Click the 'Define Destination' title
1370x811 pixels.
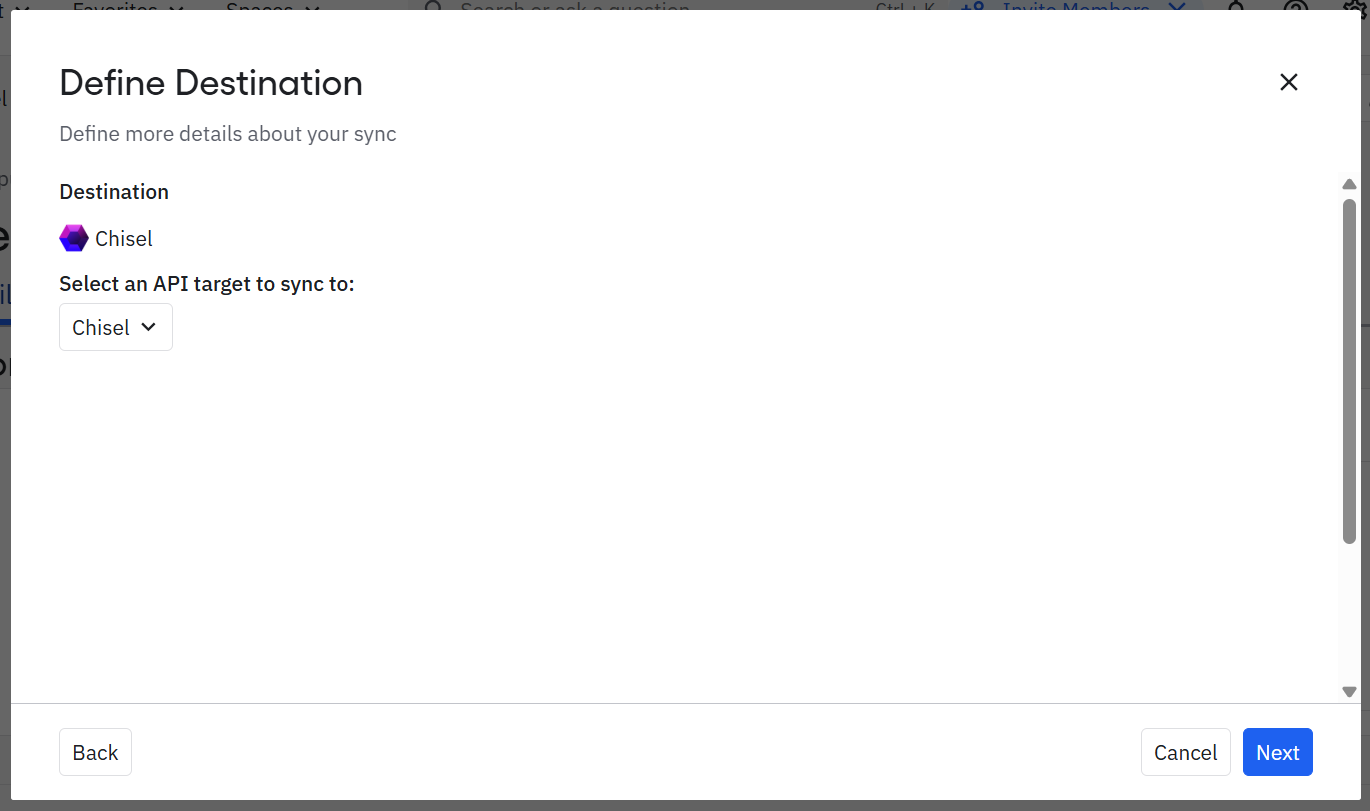coord(211,82)
